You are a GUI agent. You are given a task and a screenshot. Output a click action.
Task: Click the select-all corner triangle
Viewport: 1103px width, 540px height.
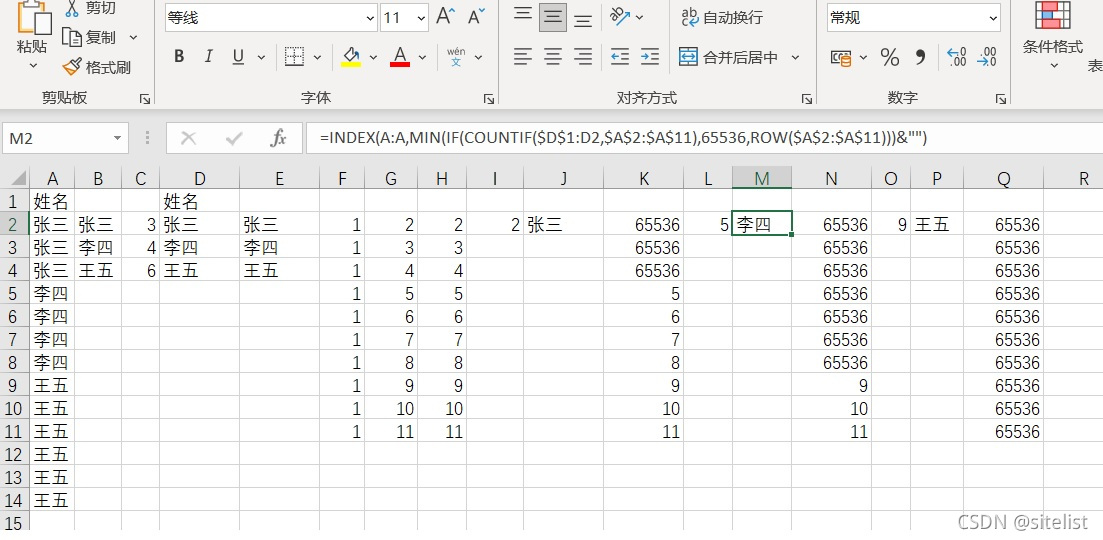point(17,179)
